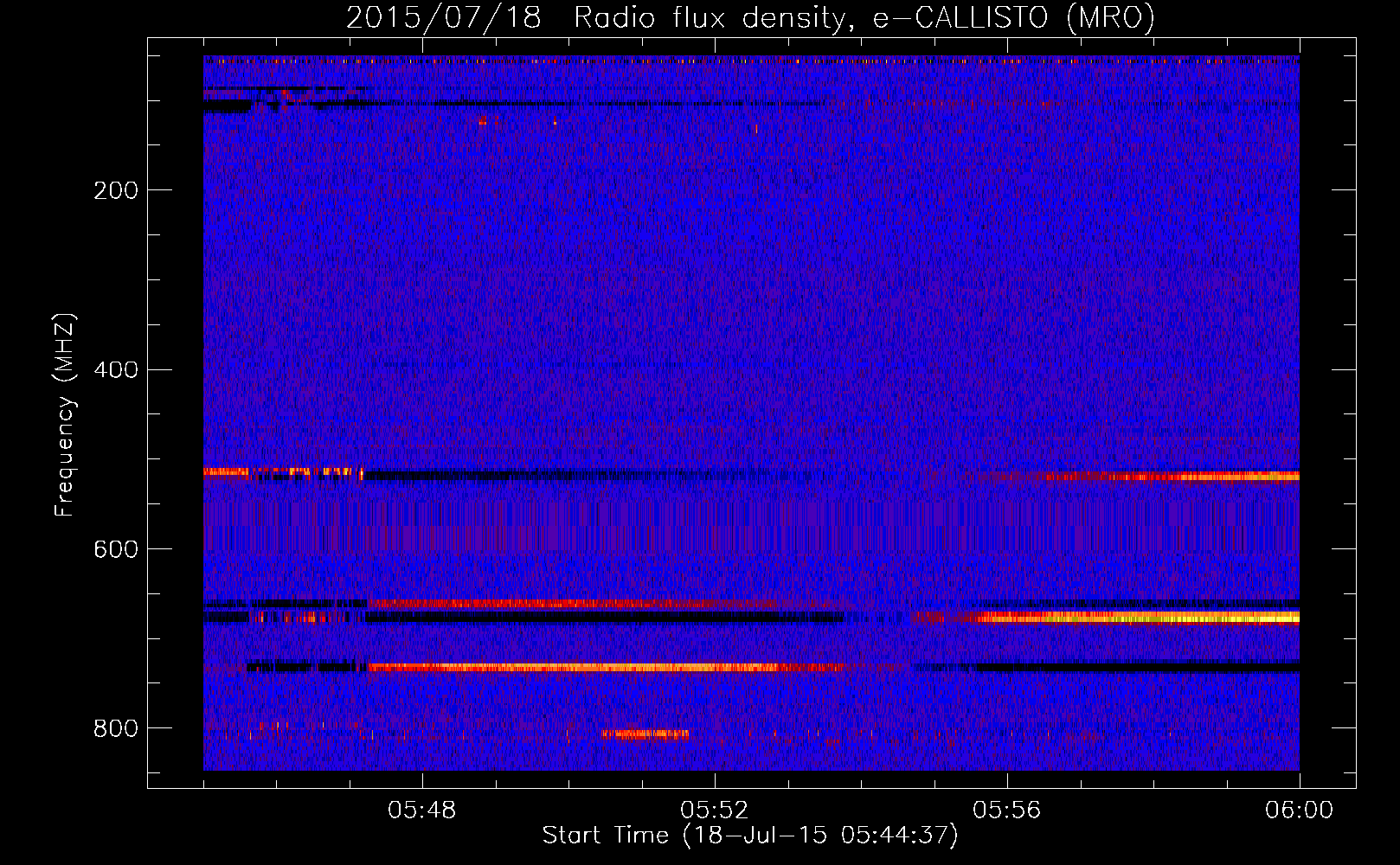Click the 200 frequency tick label

pos(116,190)
